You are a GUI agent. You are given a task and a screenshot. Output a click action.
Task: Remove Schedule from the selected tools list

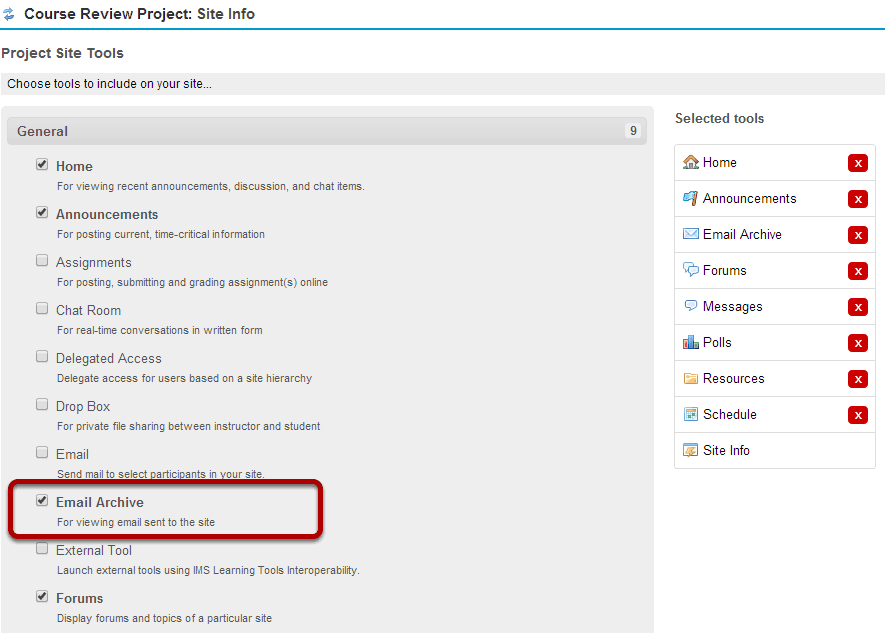pos(857,415)
